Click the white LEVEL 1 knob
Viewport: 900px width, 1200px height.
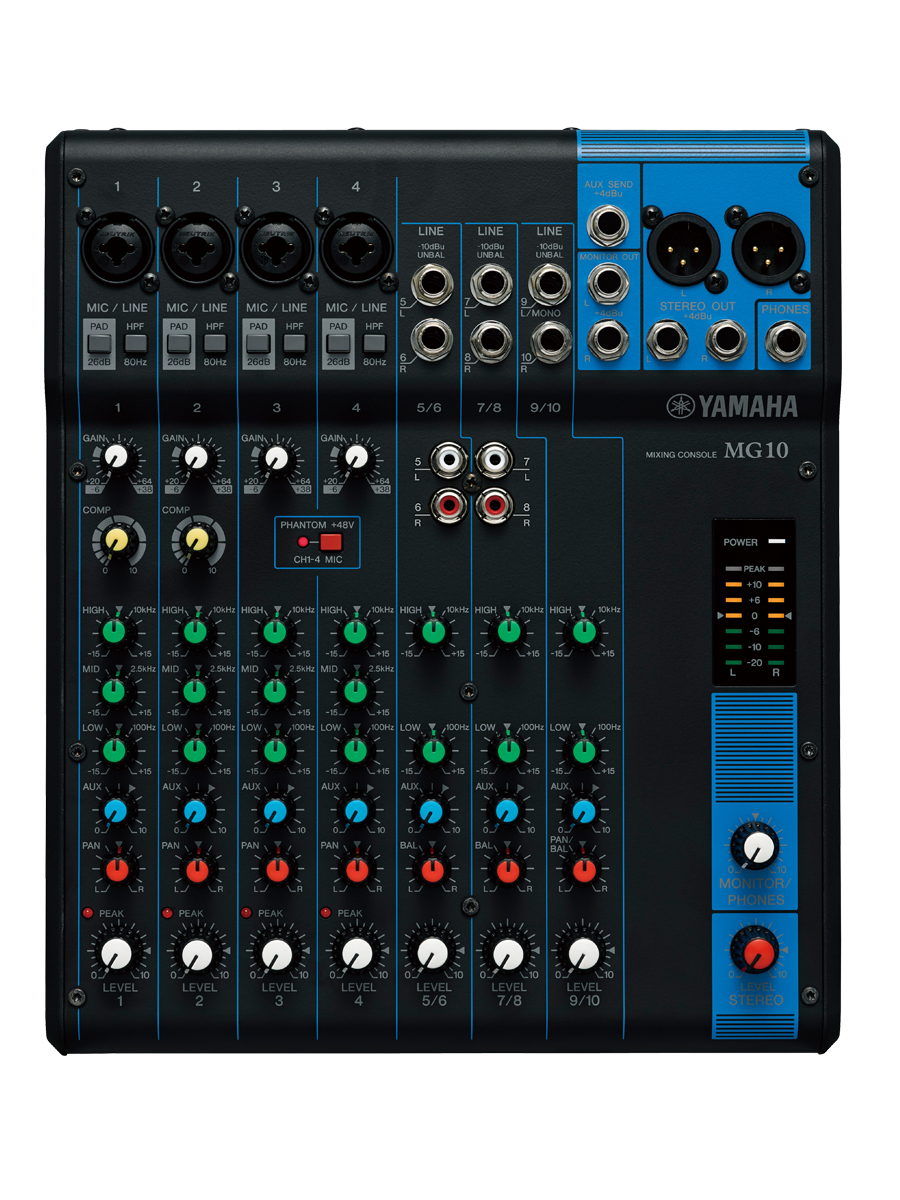click(117, 952)
